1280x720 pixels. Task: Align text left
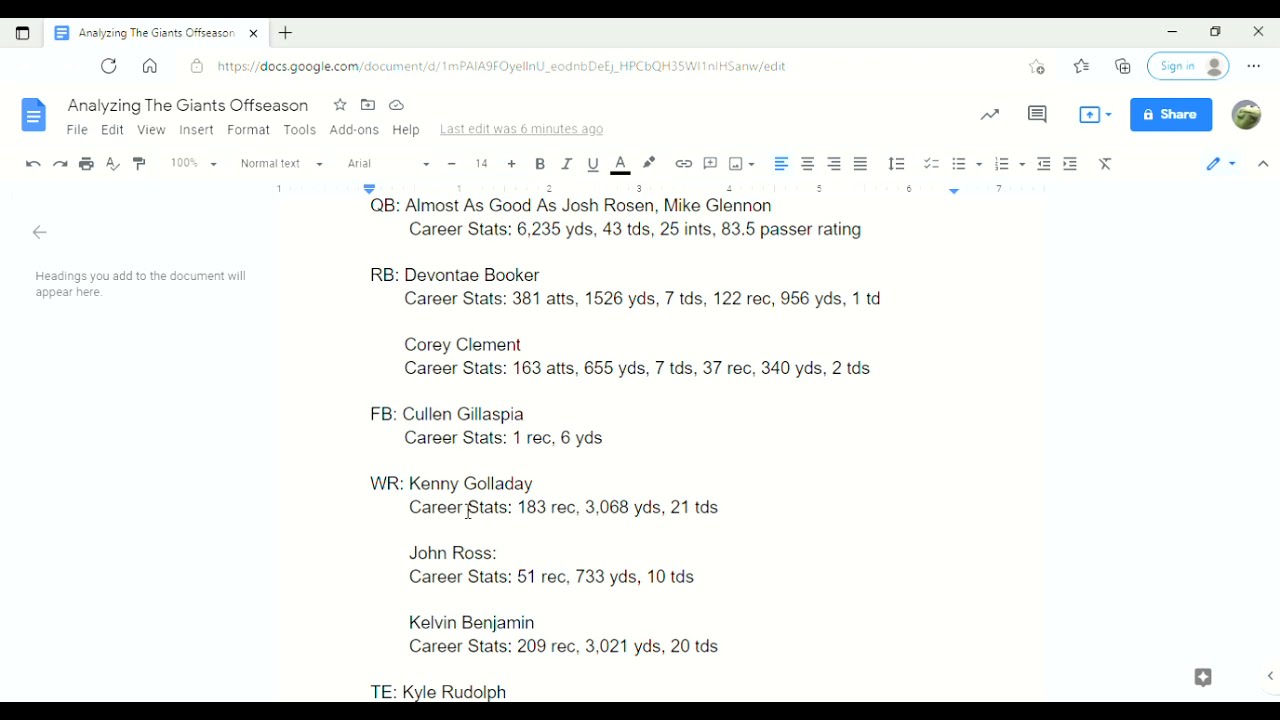782,164
